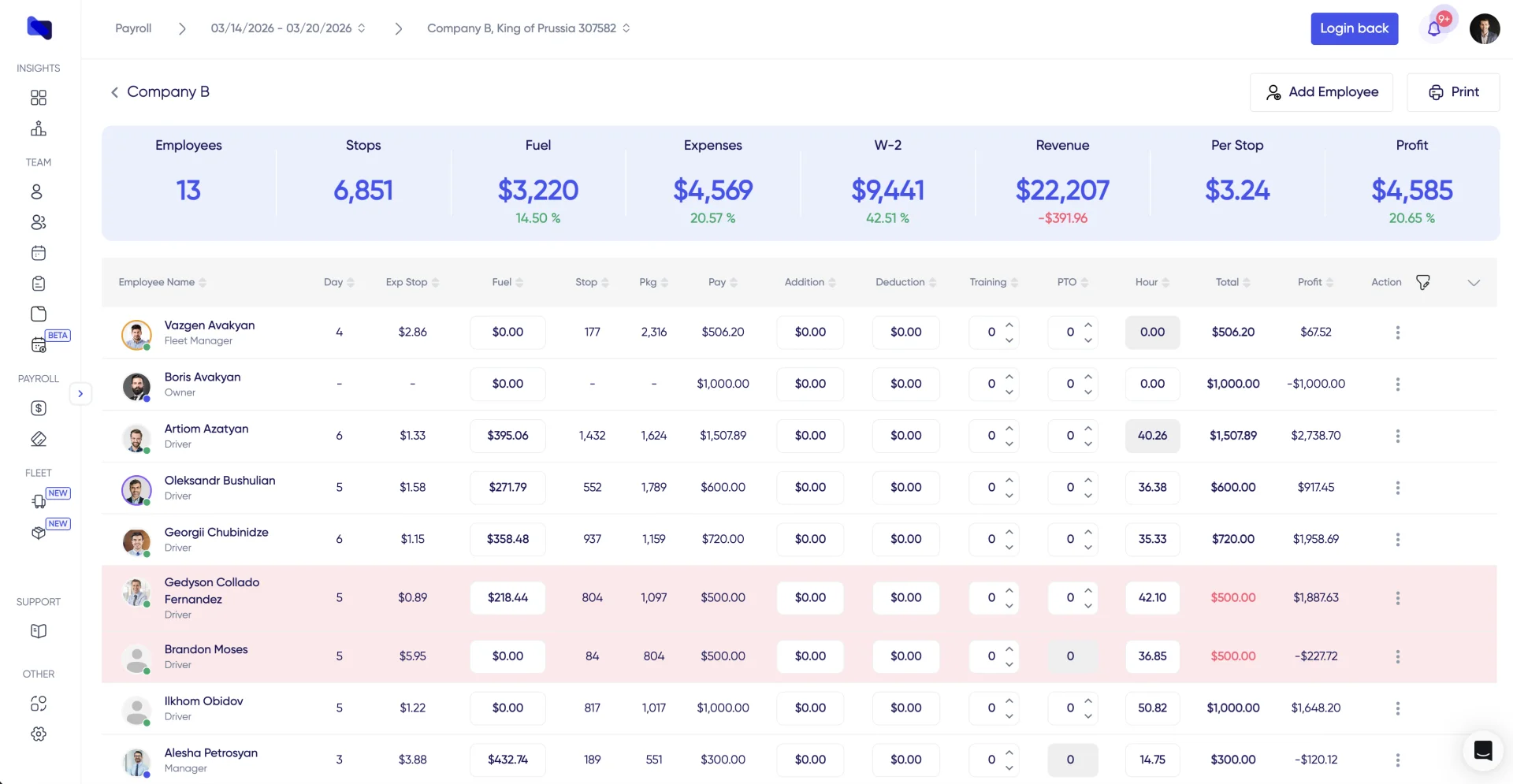The image size is (1513, 784).
Task: Open the payroll dollar icon in the sidebar
Action: (x=38, y=408)
